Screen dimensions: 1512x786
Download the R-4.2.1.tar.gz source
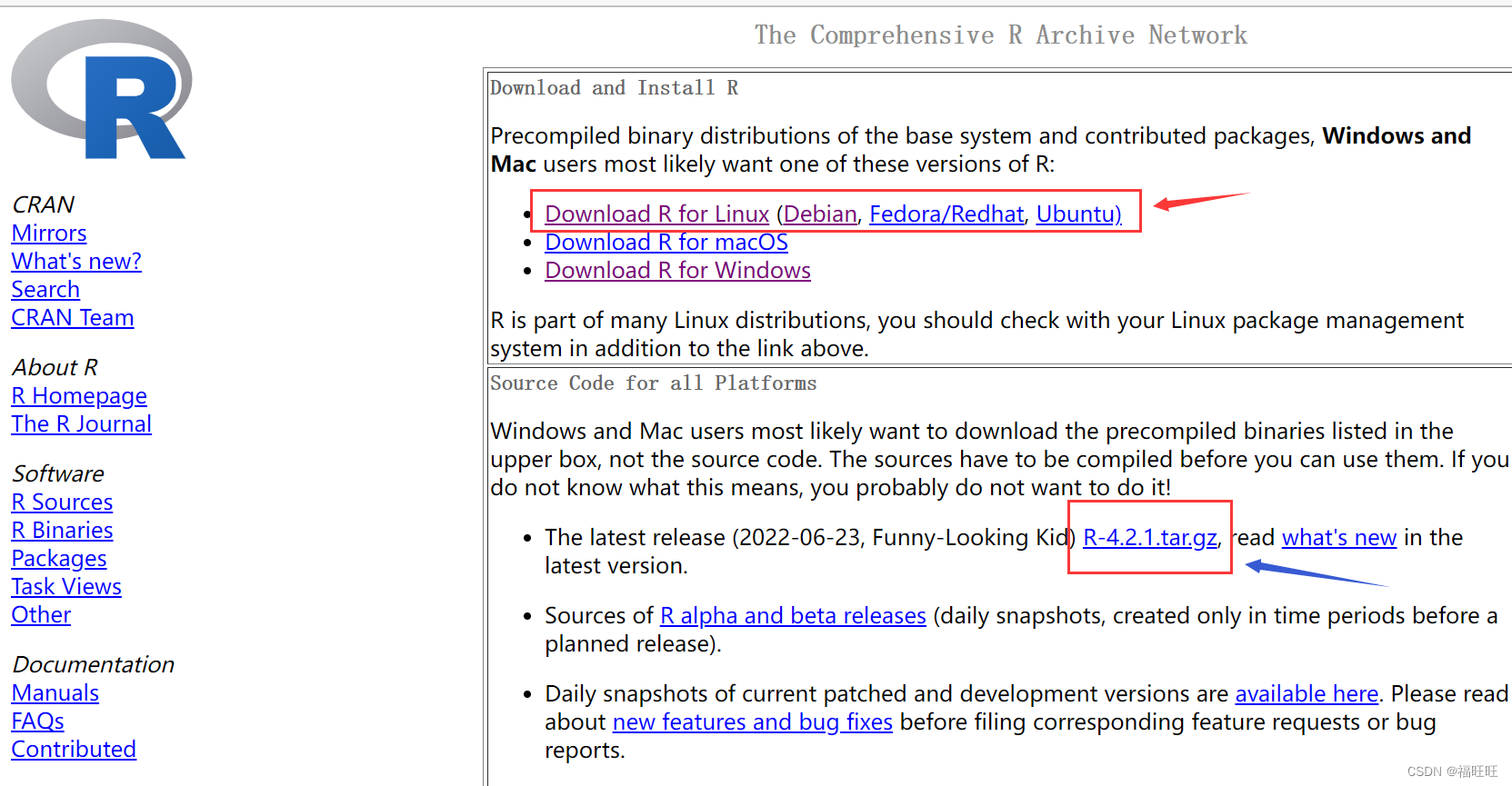(1150, 538)
